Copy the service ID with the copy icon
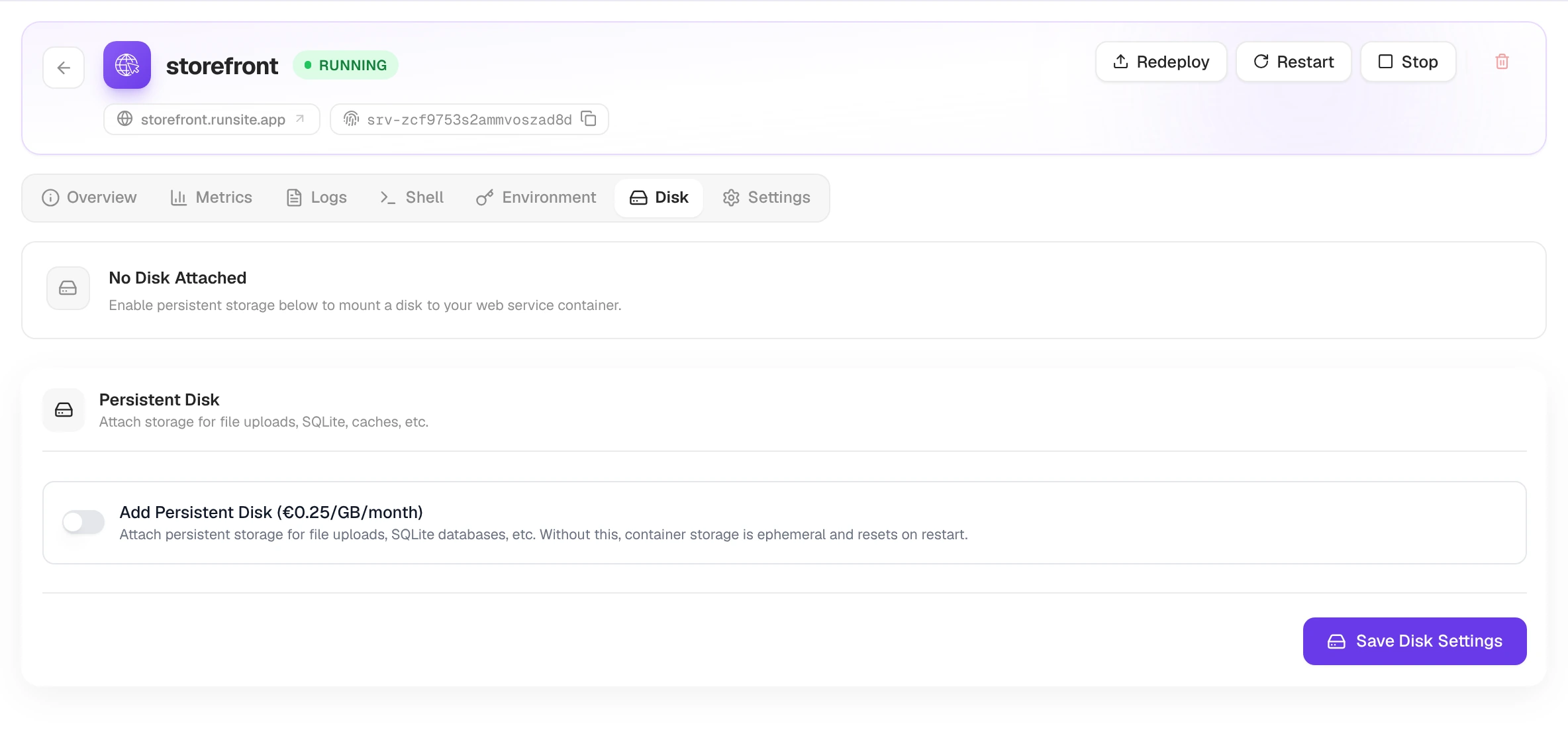 pyautogui.click(x=589, y=119)
